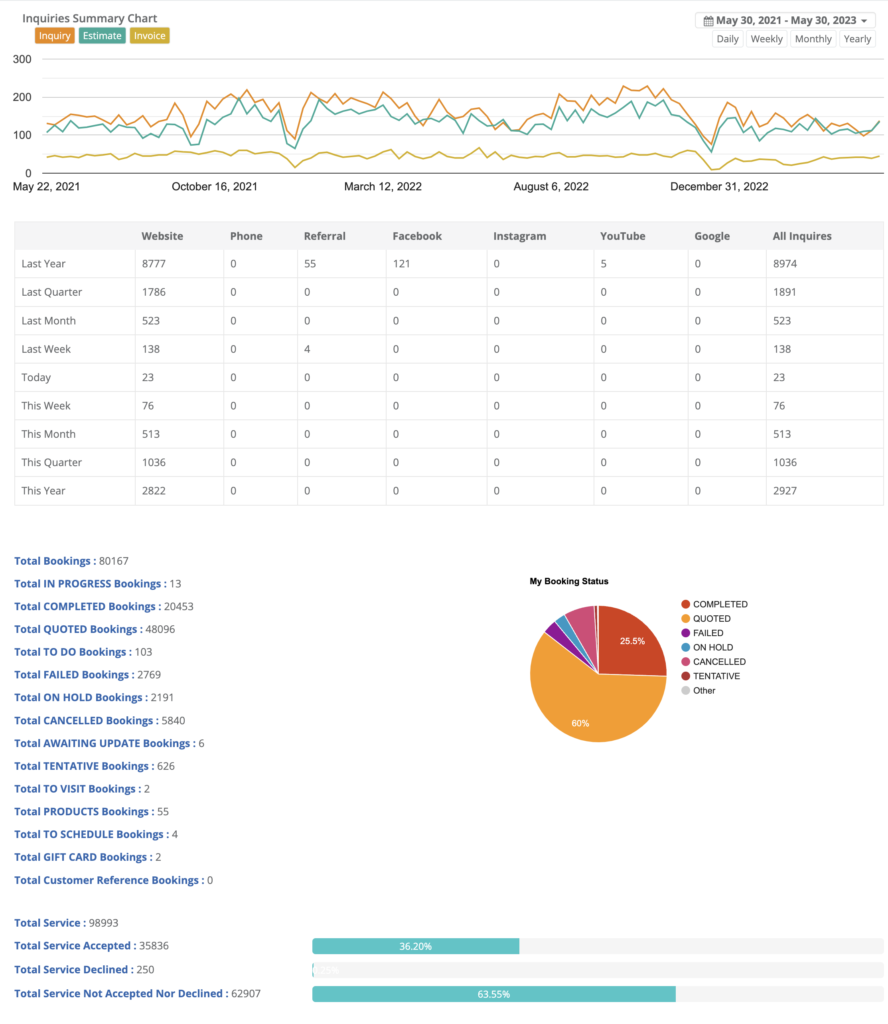
Task: Click the Google column header
Action: pos(712,236)
